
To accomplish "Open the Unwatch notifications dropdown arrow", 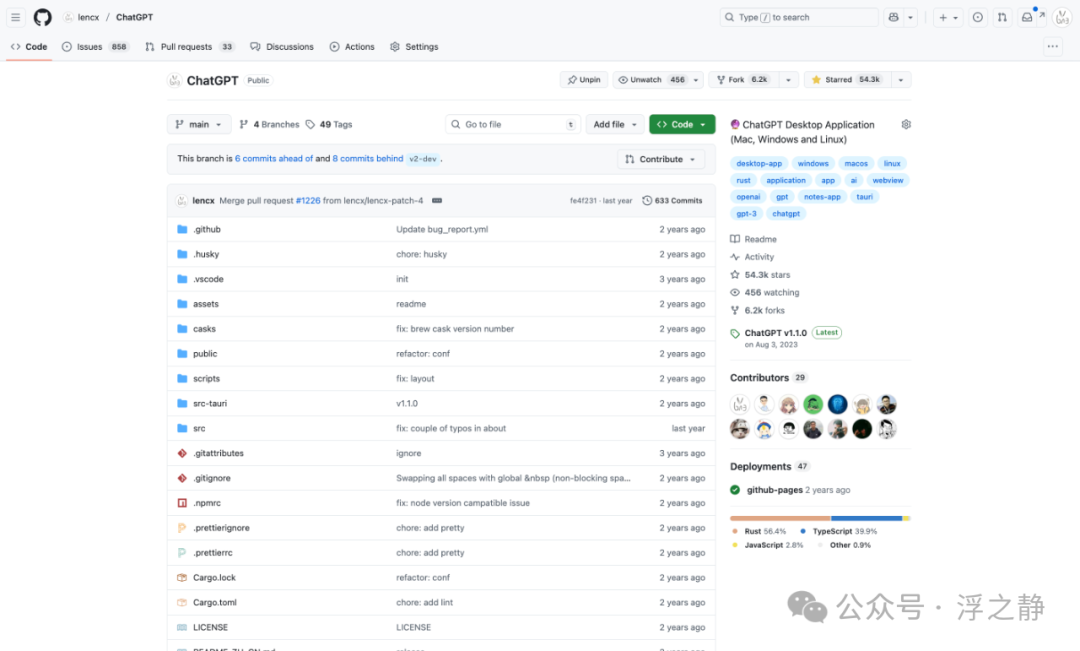I will [696, 80].
